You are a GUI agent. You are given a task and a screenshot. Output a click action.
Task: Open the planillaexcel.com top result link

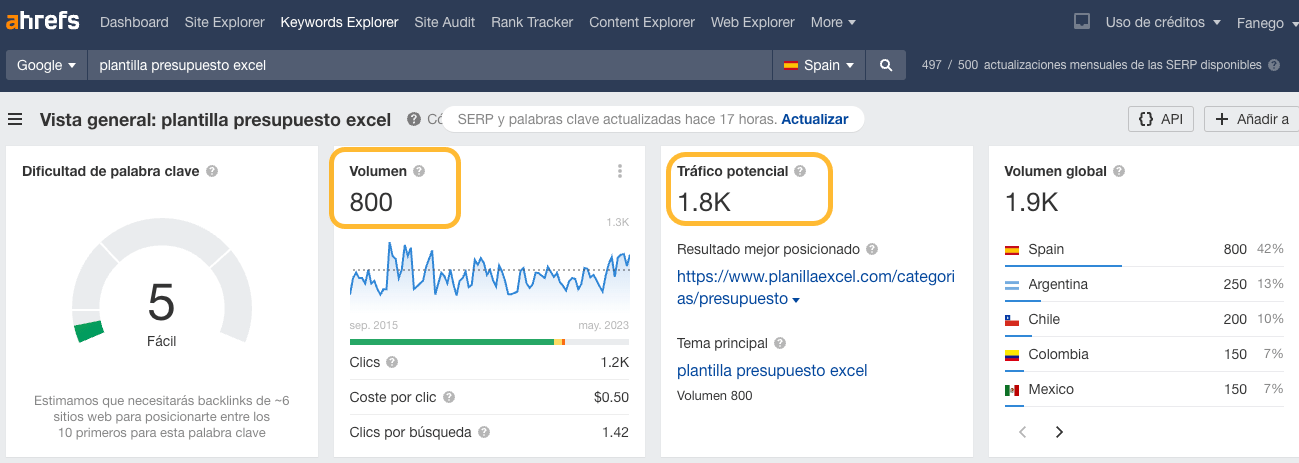click(x=816, y=287)
